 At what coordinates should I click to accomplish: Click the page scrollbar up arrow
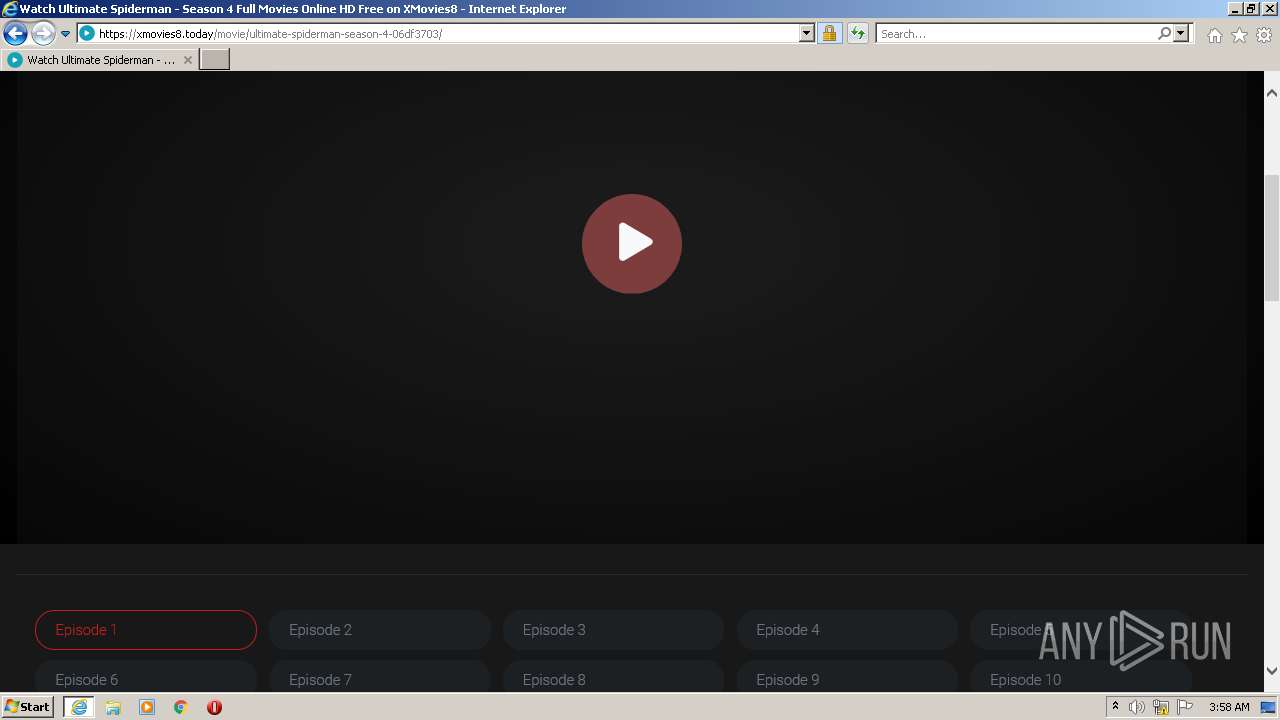(x=1272, y=93)
